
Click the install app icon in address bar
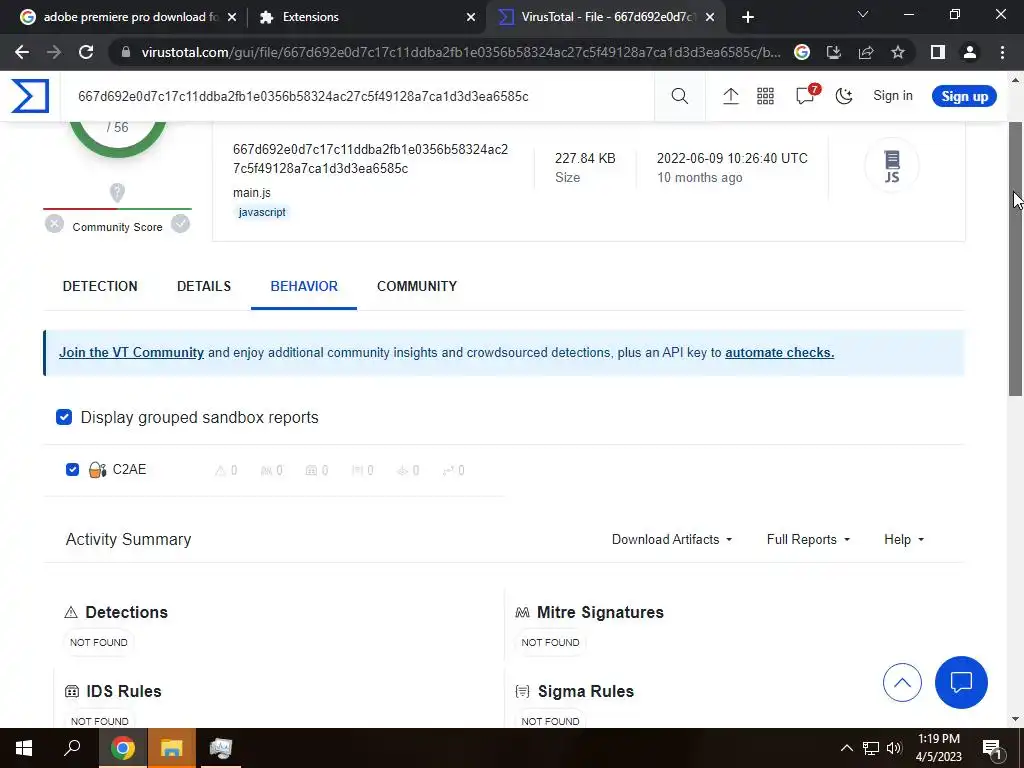pos(833,52)
